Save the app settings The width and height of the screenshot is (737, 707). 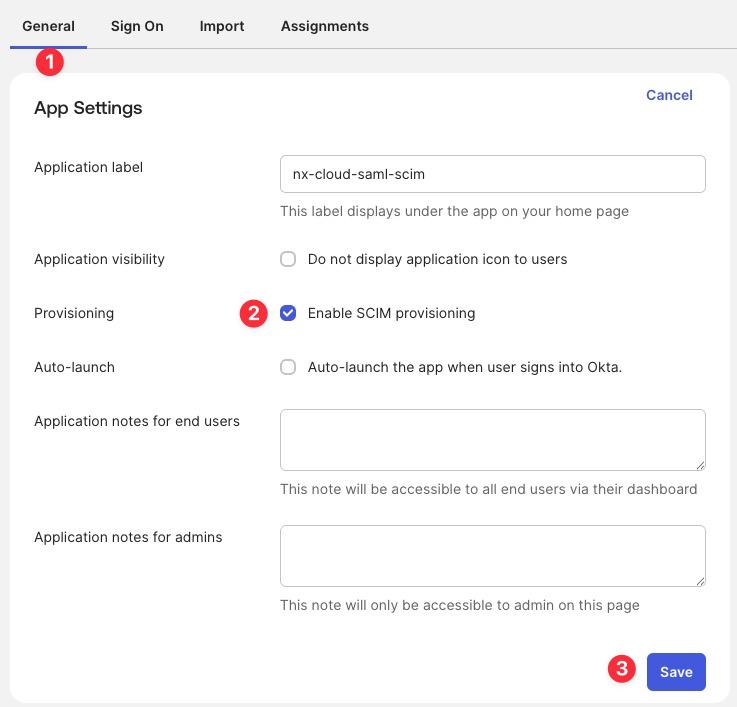point(676,672)
